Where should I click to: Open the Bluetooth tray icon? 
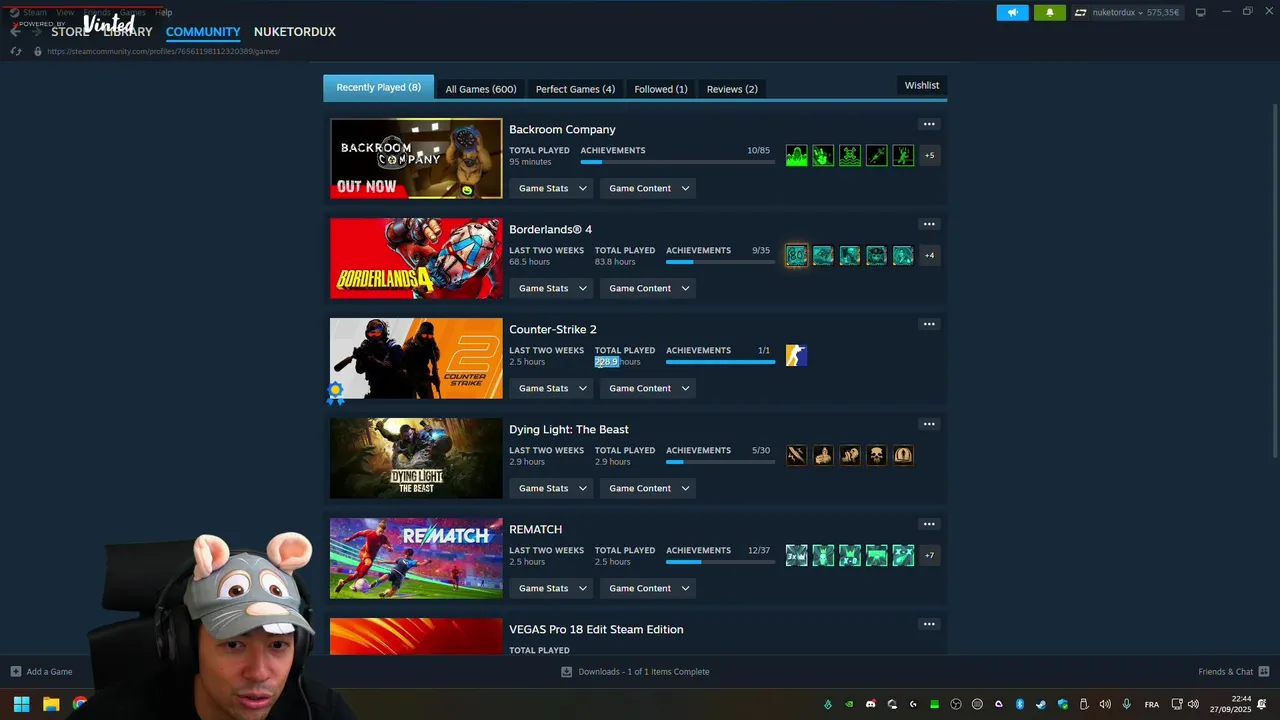point(1020,704)
